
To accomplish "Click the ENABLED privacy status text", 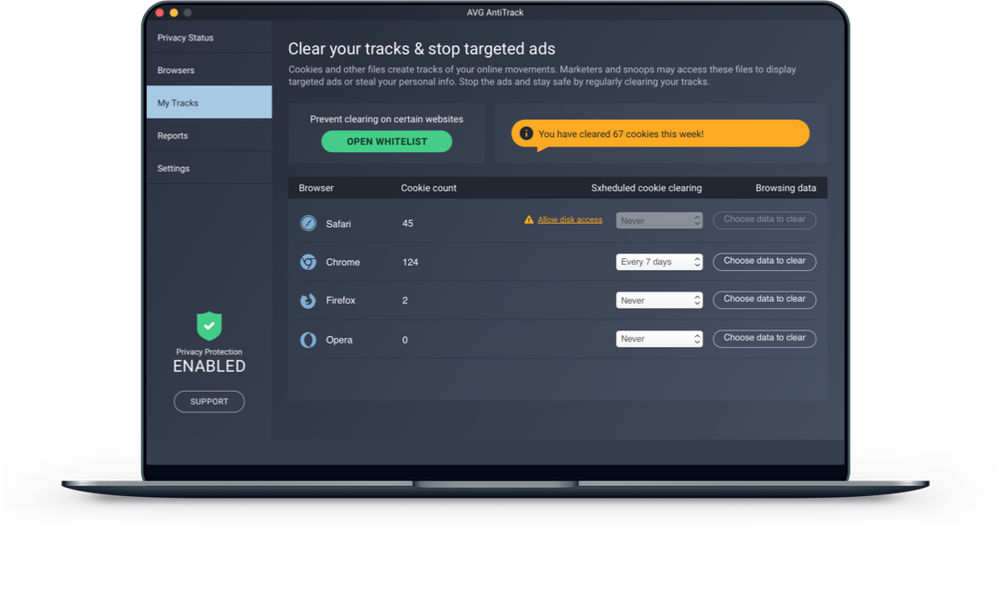I will [209, 367].
